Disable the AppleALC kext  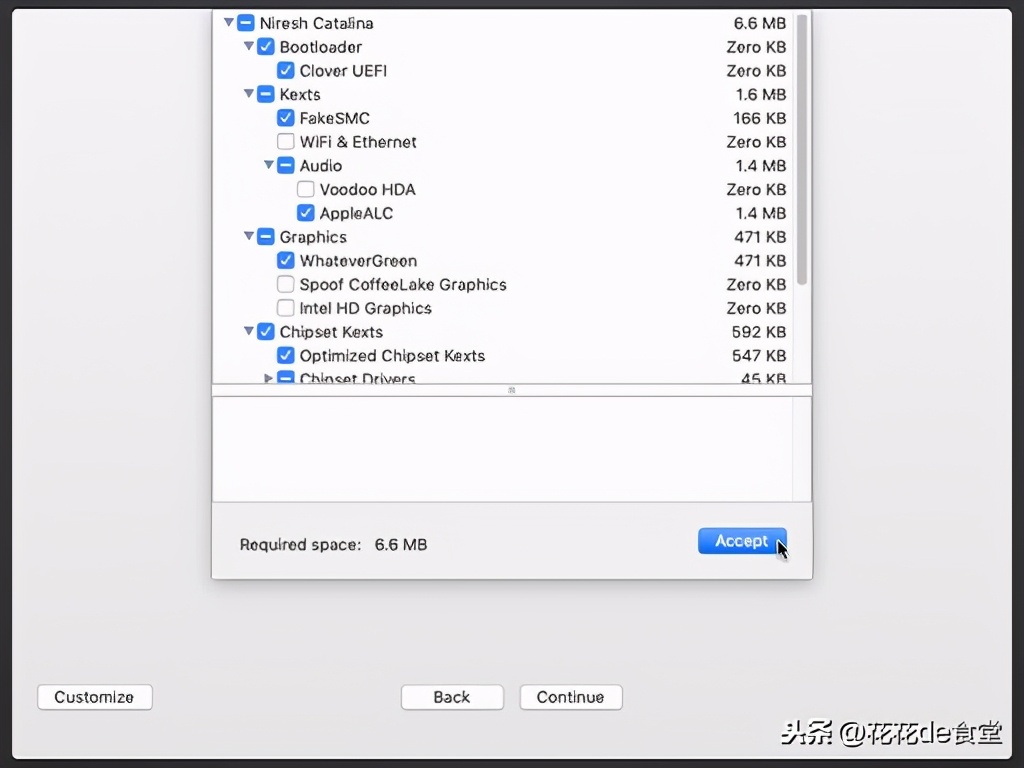(306, 213)
